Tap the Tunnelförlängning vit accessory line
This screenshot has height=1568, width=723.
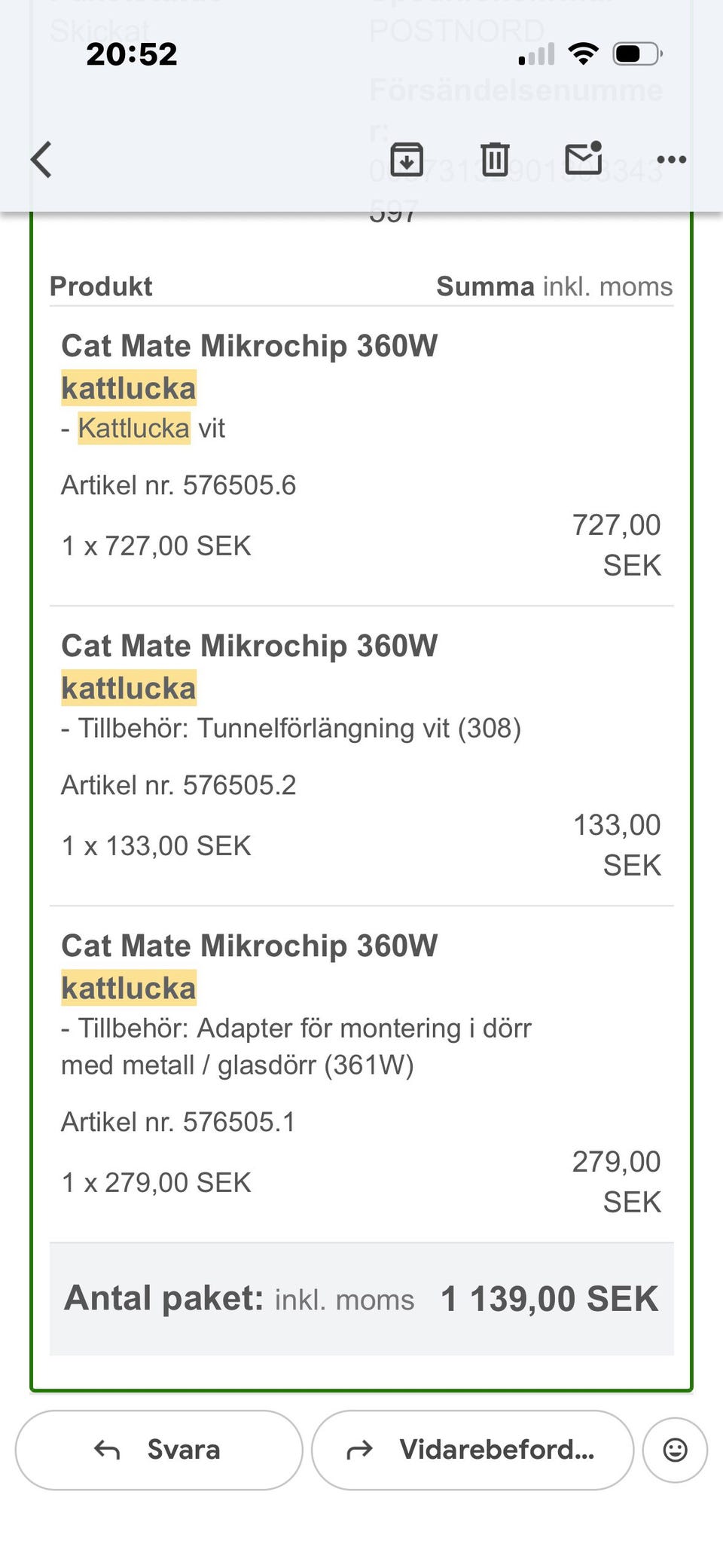[x=291, y=729]
